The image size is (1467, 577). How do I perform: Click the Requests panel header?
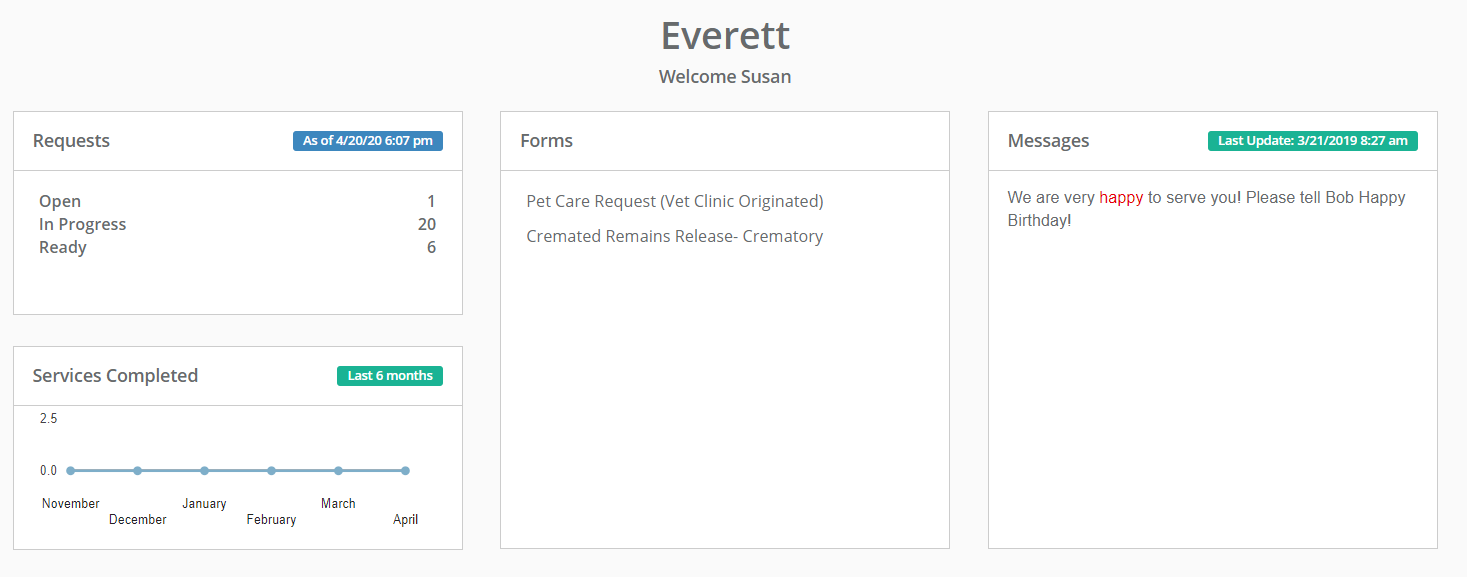click(x=71, y=141)
